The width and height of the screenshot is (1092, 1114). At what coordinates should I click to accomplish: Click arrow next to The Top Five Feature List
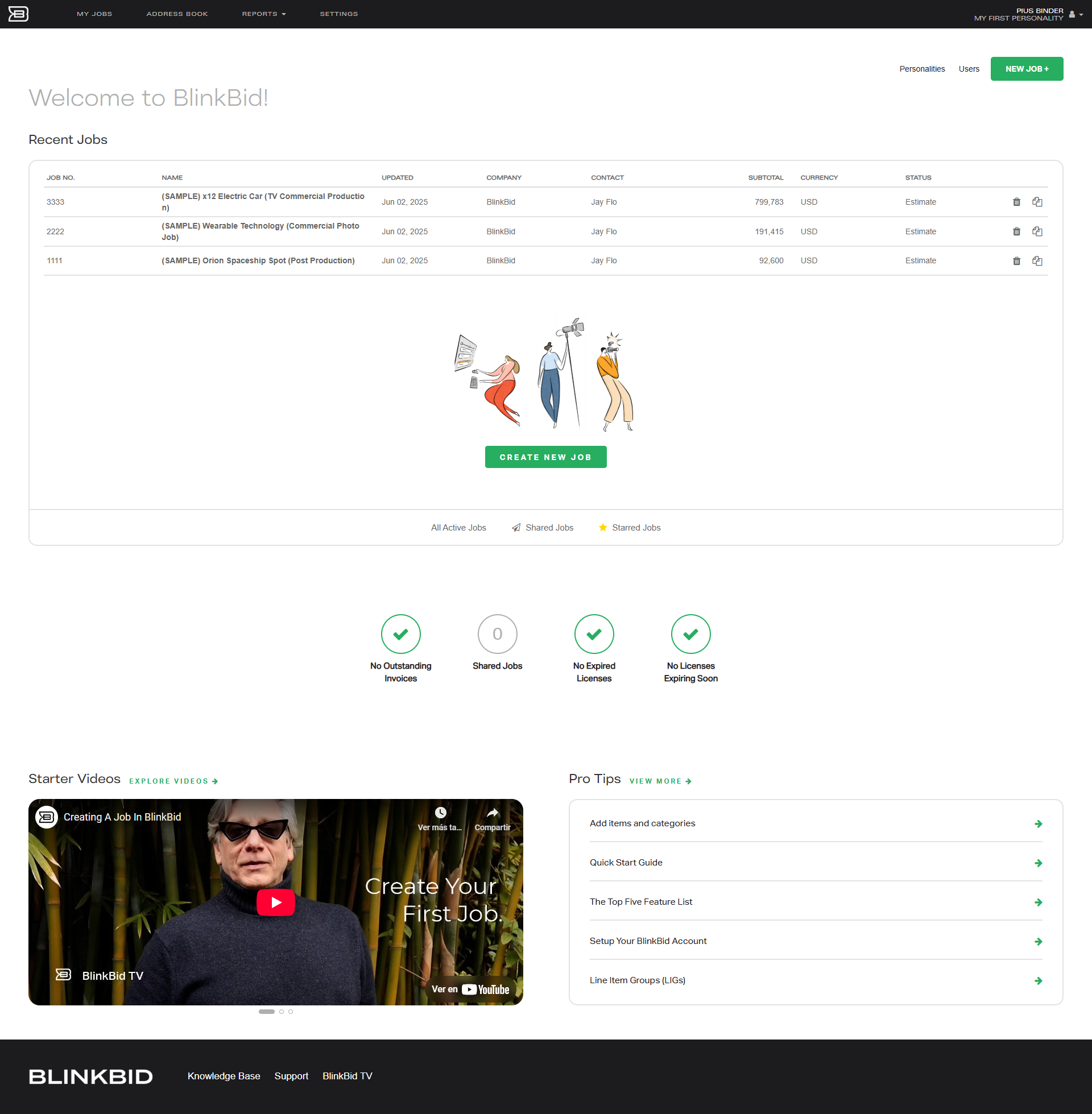point(1038,902)
